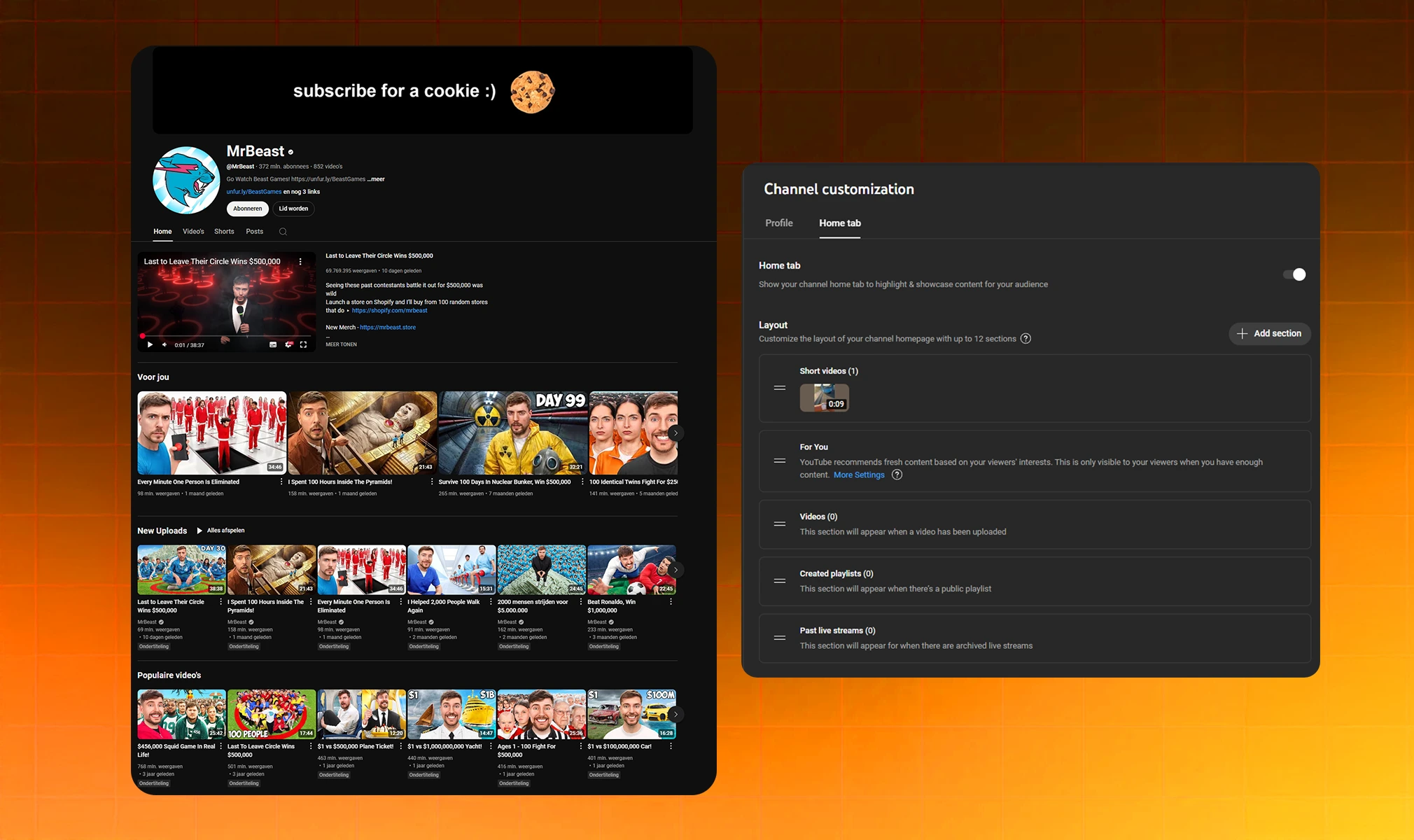Viewport: 1414px width, 840px height.
Task: Open the 0:09 short video thumbnail
Action: [825, 397]
